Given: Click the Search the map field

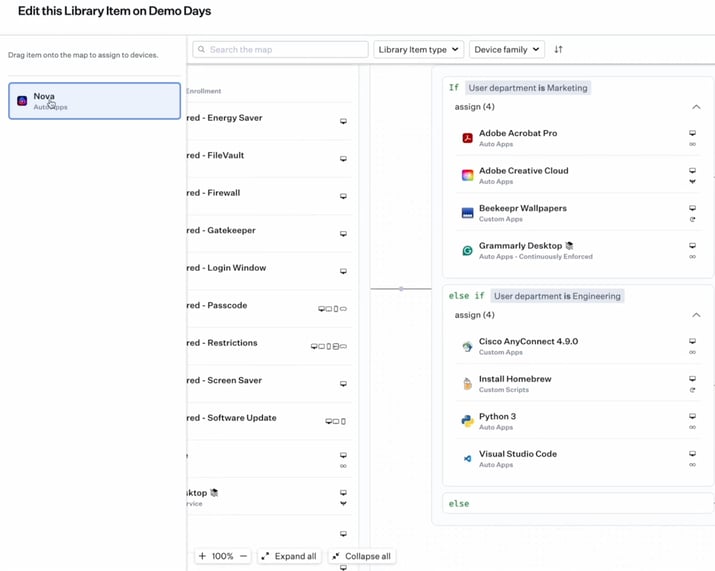Looking at the screenshot, I should pos(285,49).
